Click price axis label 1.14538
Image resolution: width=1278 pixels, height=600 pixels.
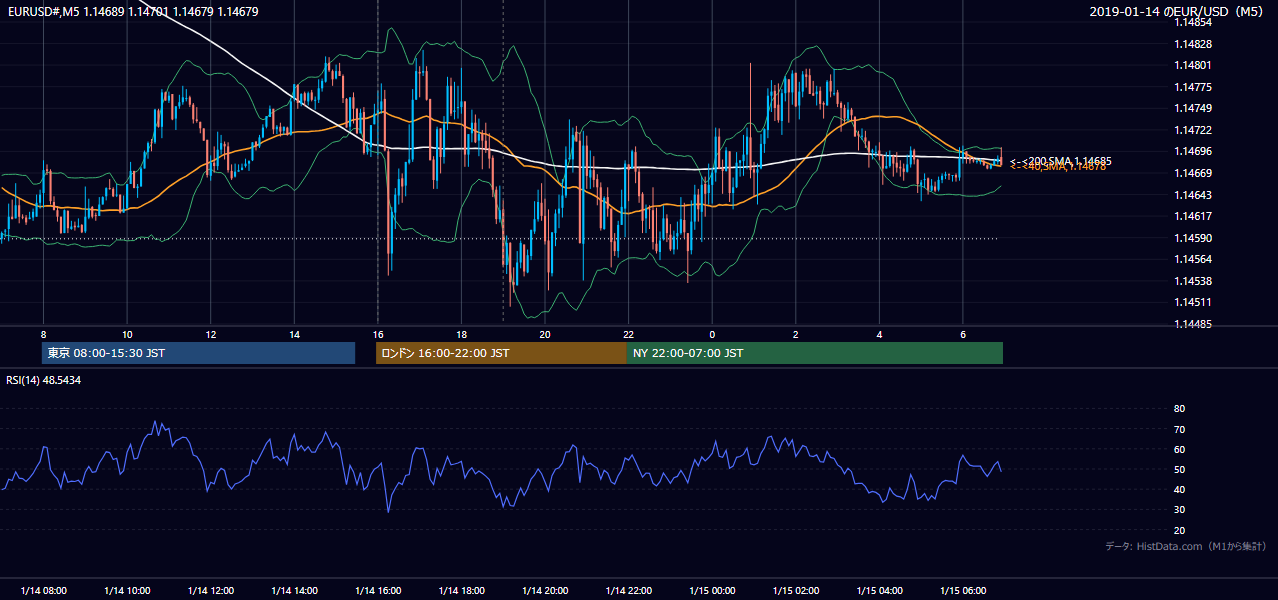(x=1194, y=281)
